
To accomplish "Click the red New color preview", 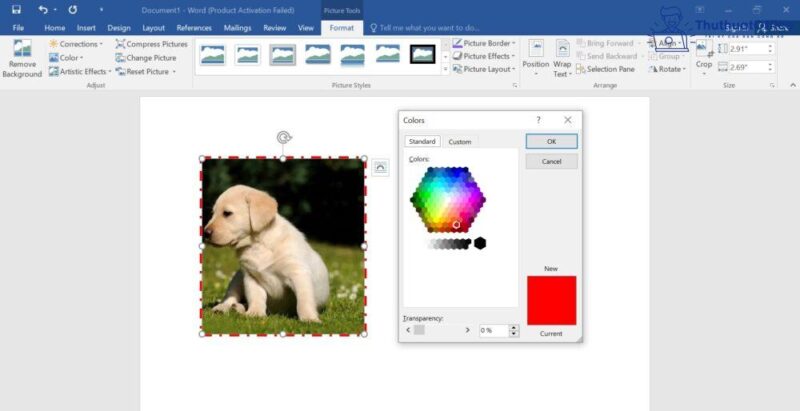I will pyautogui.click(x=552, y=300).
